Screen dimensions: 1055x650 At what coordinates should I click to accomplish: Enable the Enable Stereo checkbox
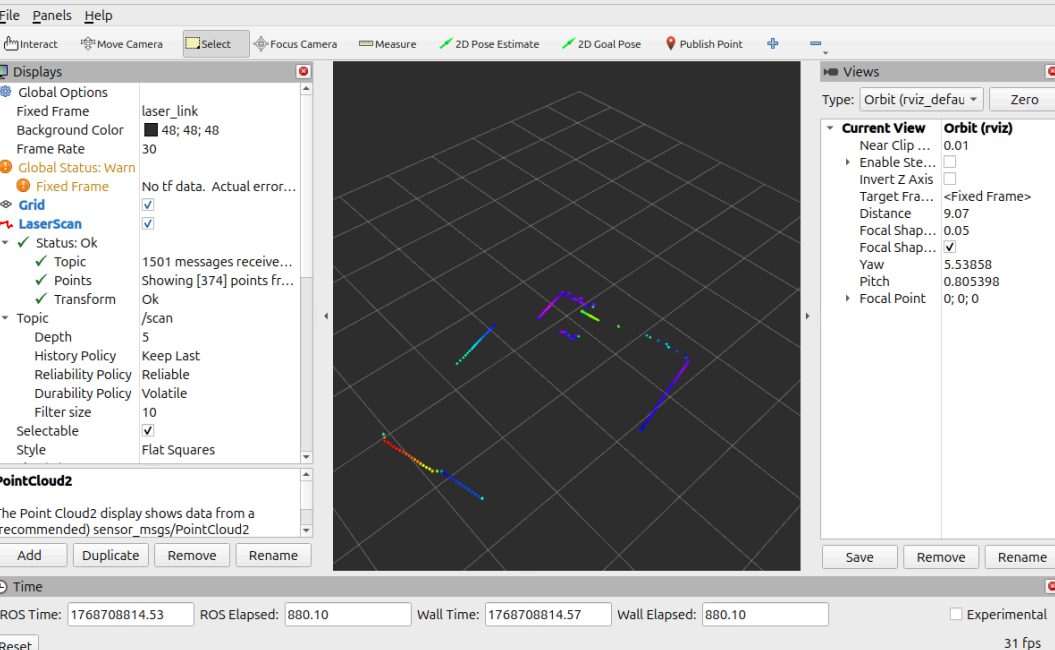(x=949, y=162)
